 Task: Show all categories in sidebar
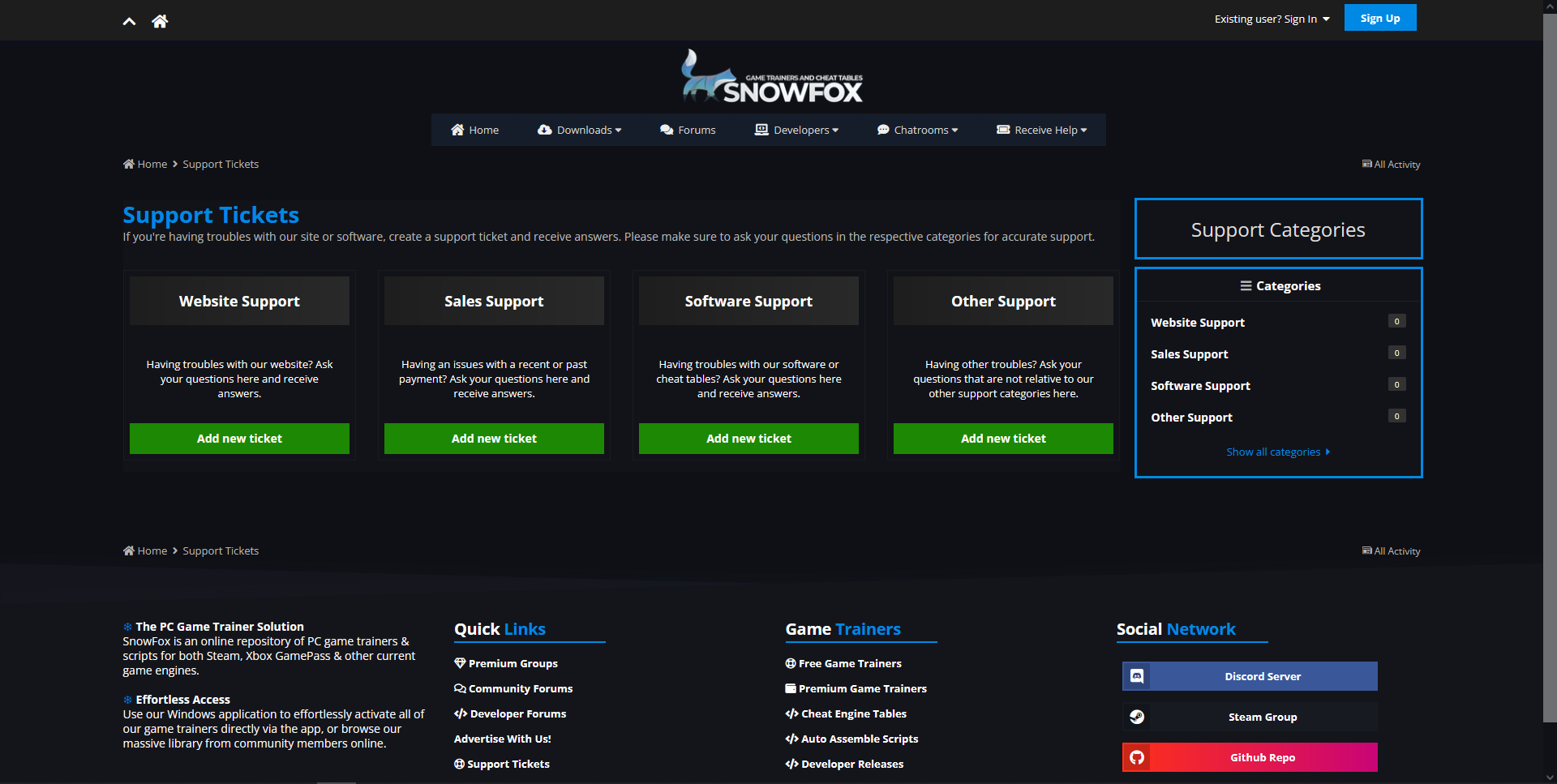[1278, 452]
